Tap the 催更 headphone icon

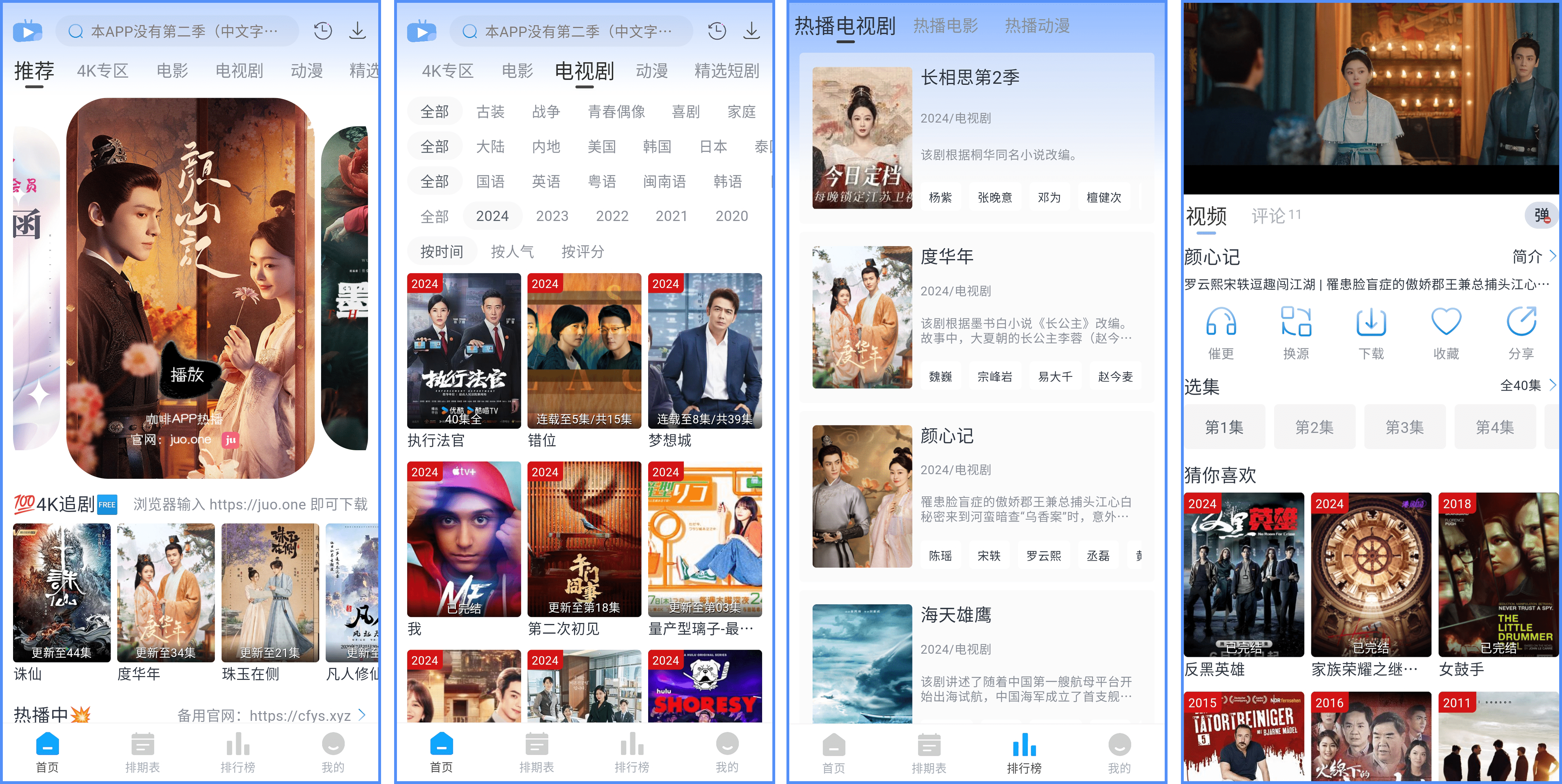tap(1220, 321)
